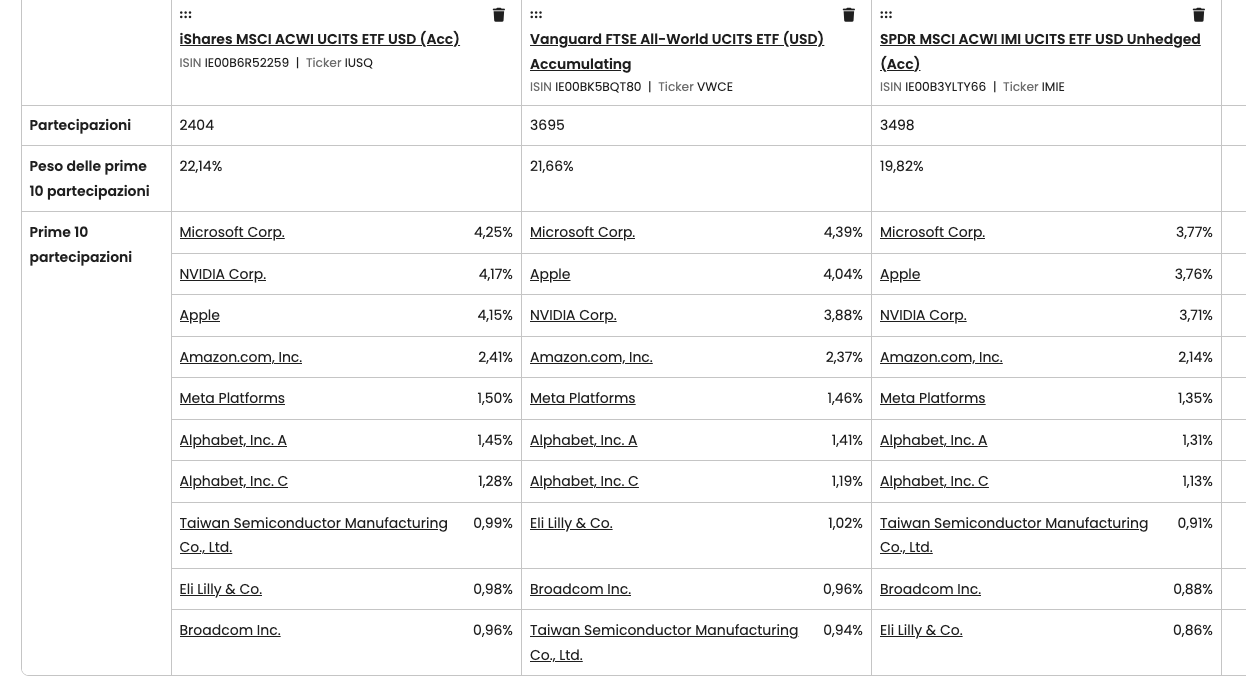Click the drag handle over Vanguard FTSE All-World
Image resolution: width=1246 pixels, height=687 pixels.
coord(536,14)
